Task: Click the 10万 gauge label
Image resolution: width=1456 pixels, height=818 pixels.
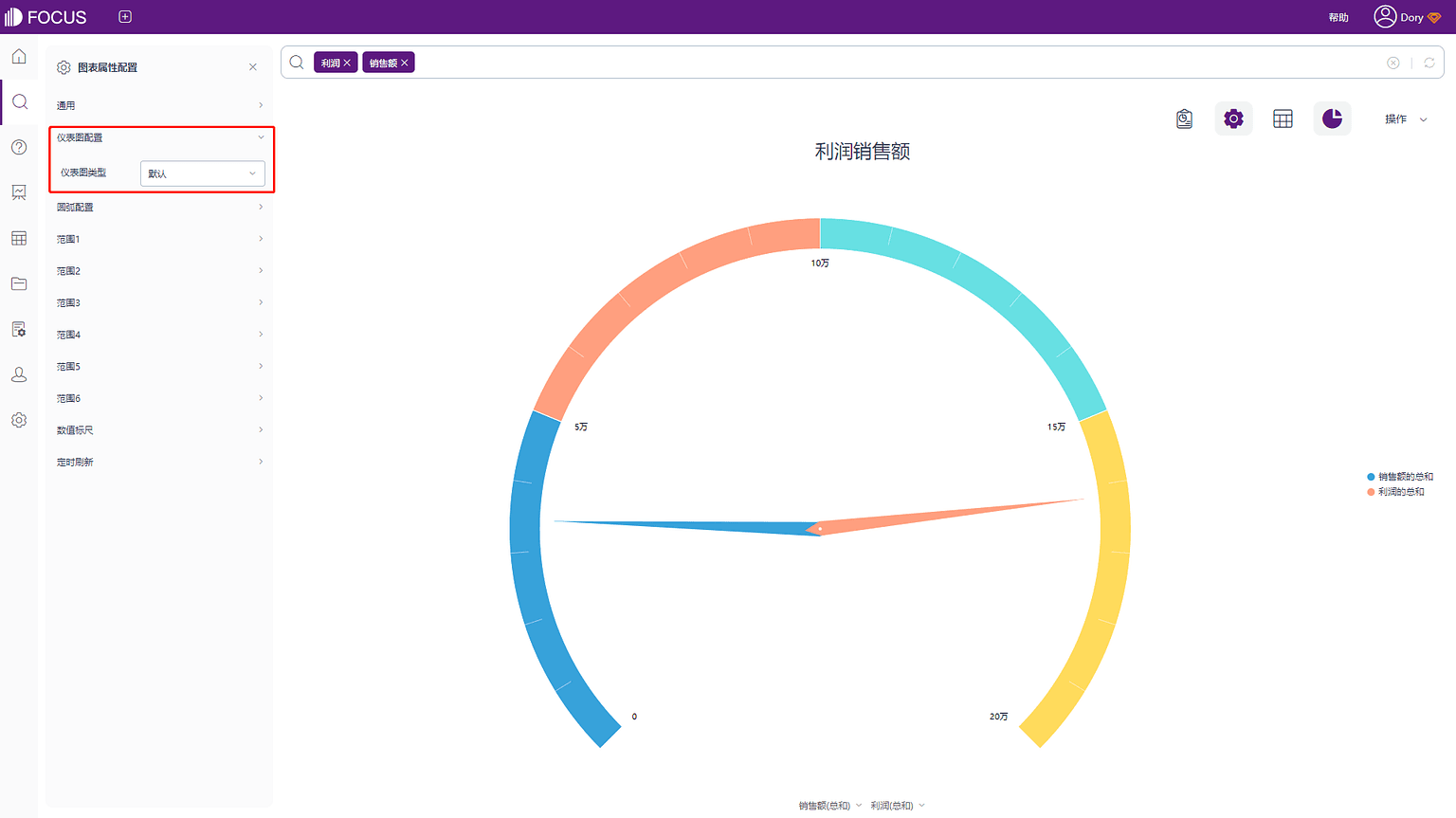Action: coord(820,264)
